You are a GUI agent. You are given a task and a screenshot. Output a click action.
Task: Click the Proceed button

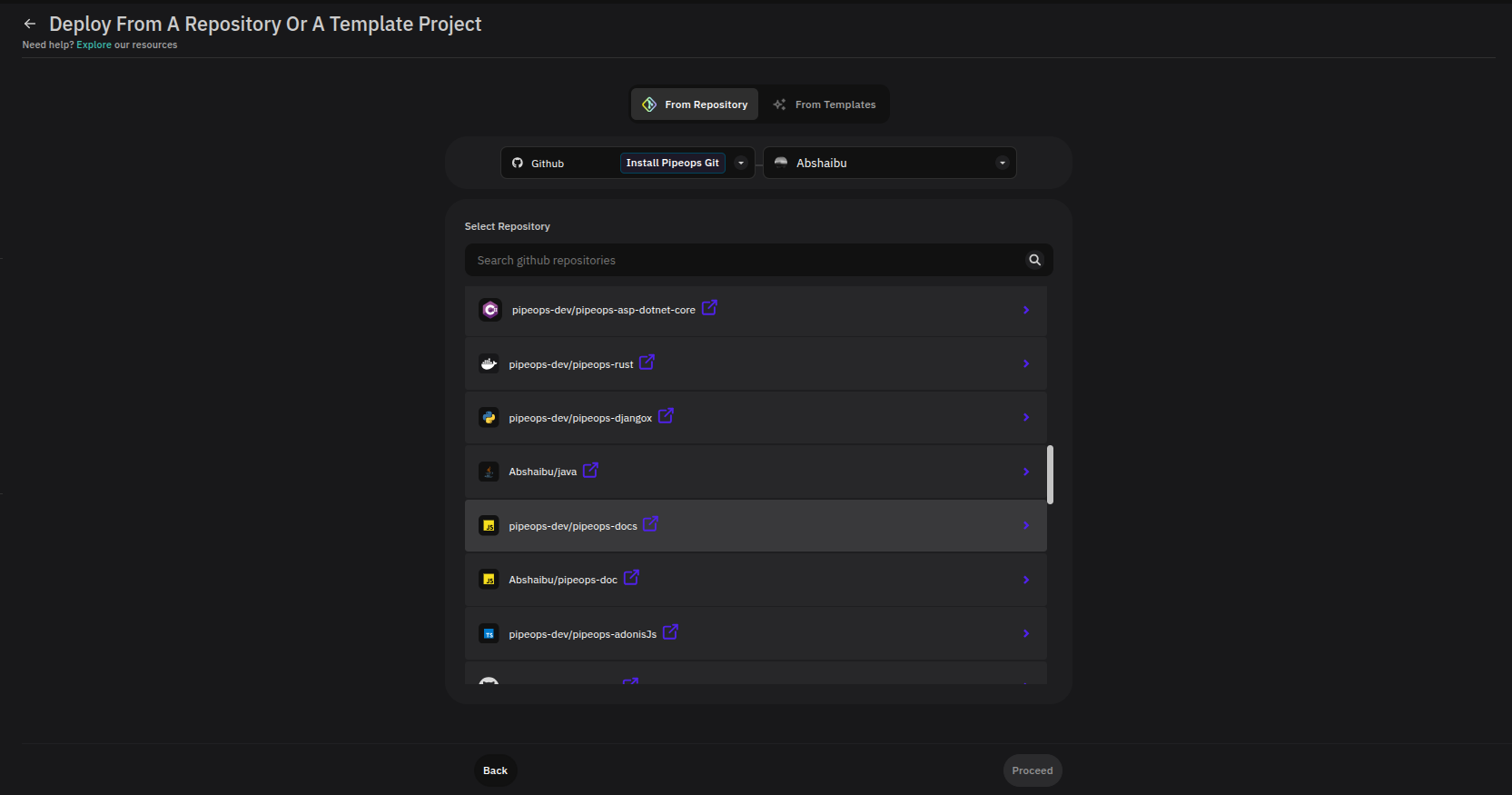[1033, 770]
